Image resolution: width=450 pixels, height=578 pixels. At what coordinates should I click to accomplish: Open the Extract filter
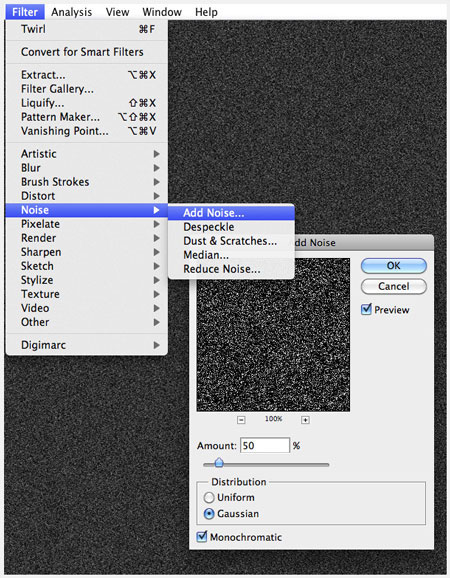coord(87,75)
